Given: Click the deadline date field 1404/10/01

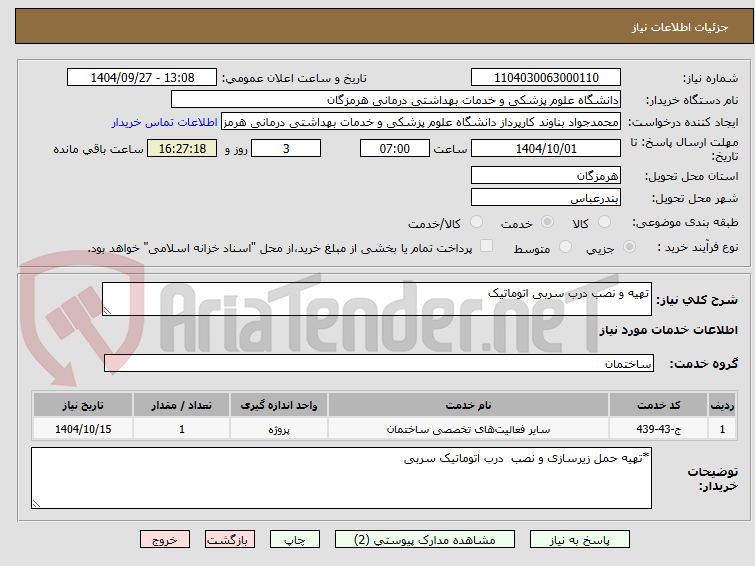Looking at the screenshot, I should point(546,148).
